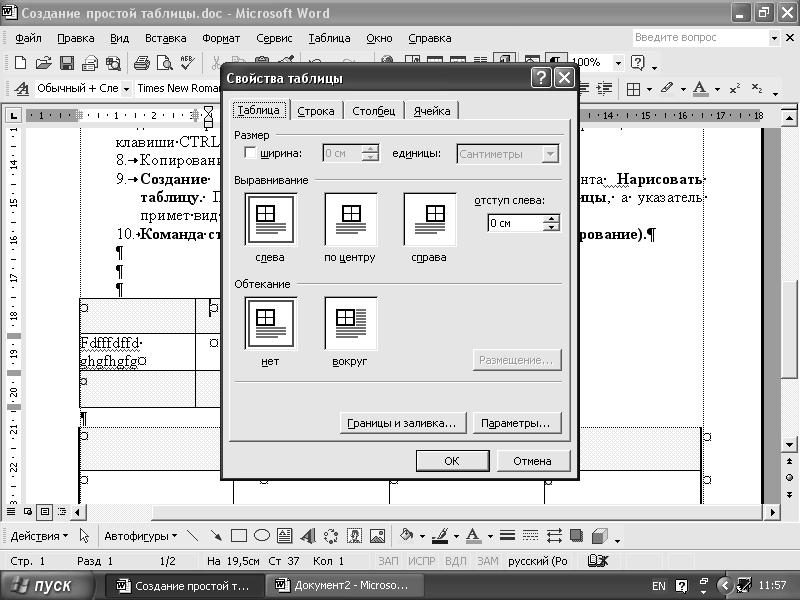The image size is (800, 600).
Task: Open the Введите вопрос dropdown arrow
Action: (774, 38)
